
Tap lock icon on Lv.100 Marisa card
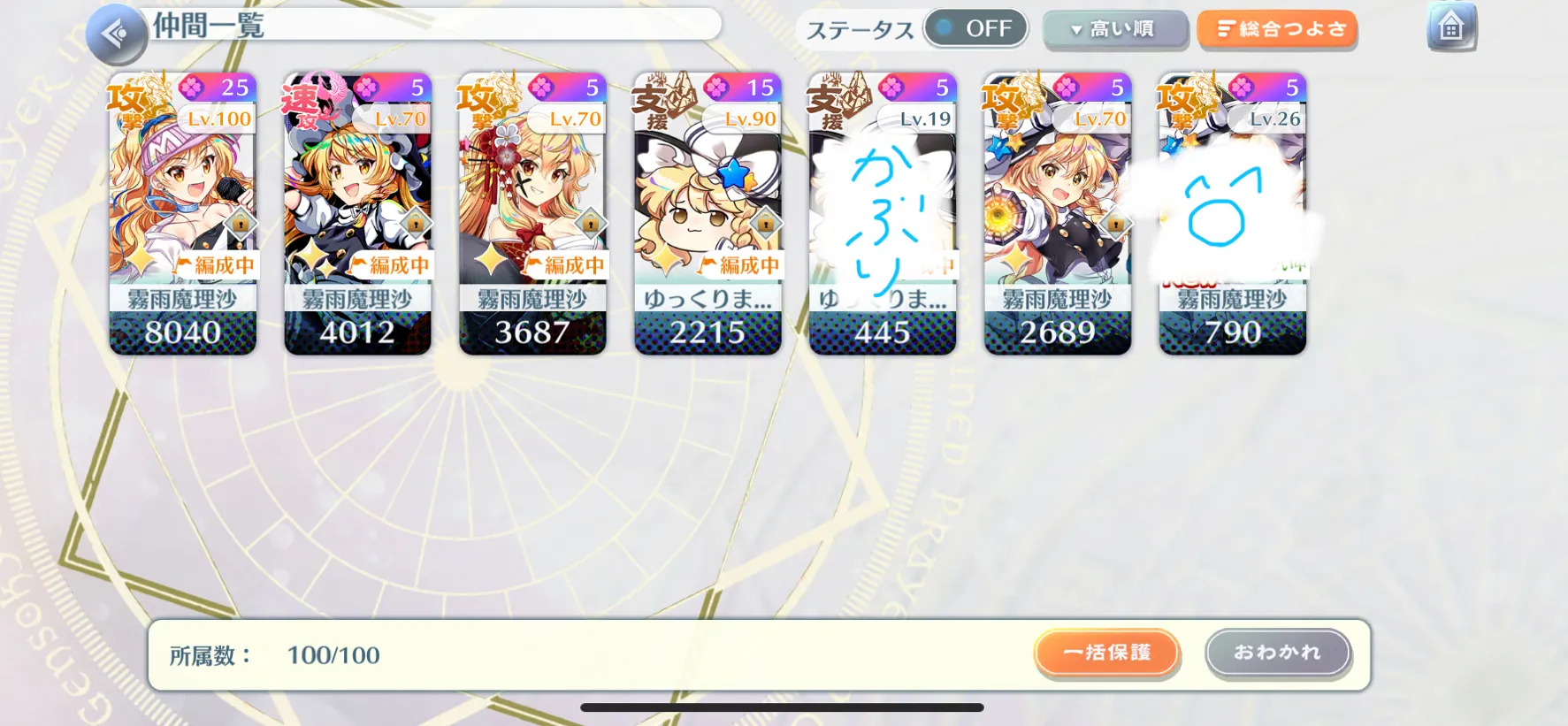[x=241, y=224]
